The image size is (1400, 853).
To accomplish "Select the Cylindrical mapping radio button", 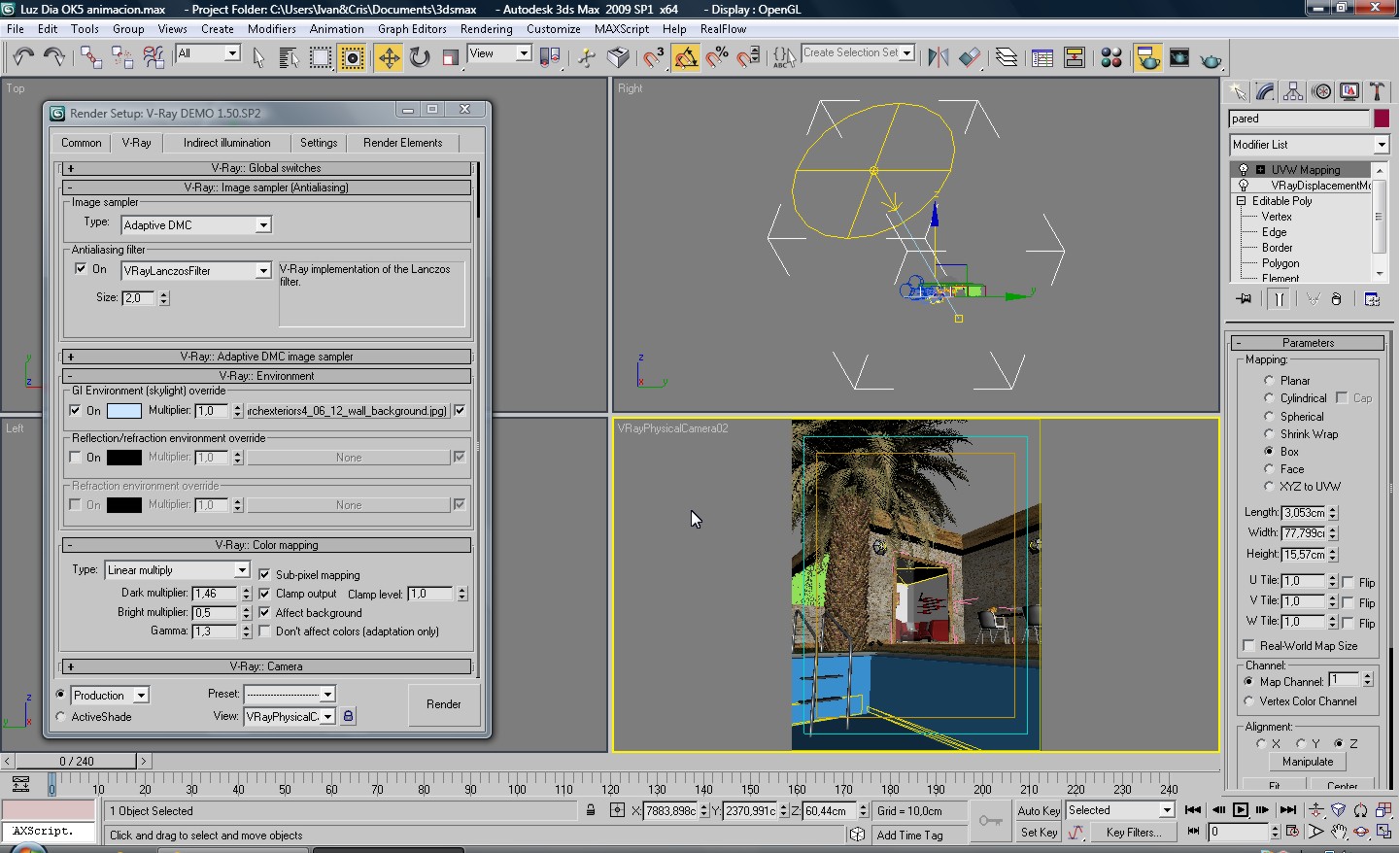I will (x=1269, y=398).
